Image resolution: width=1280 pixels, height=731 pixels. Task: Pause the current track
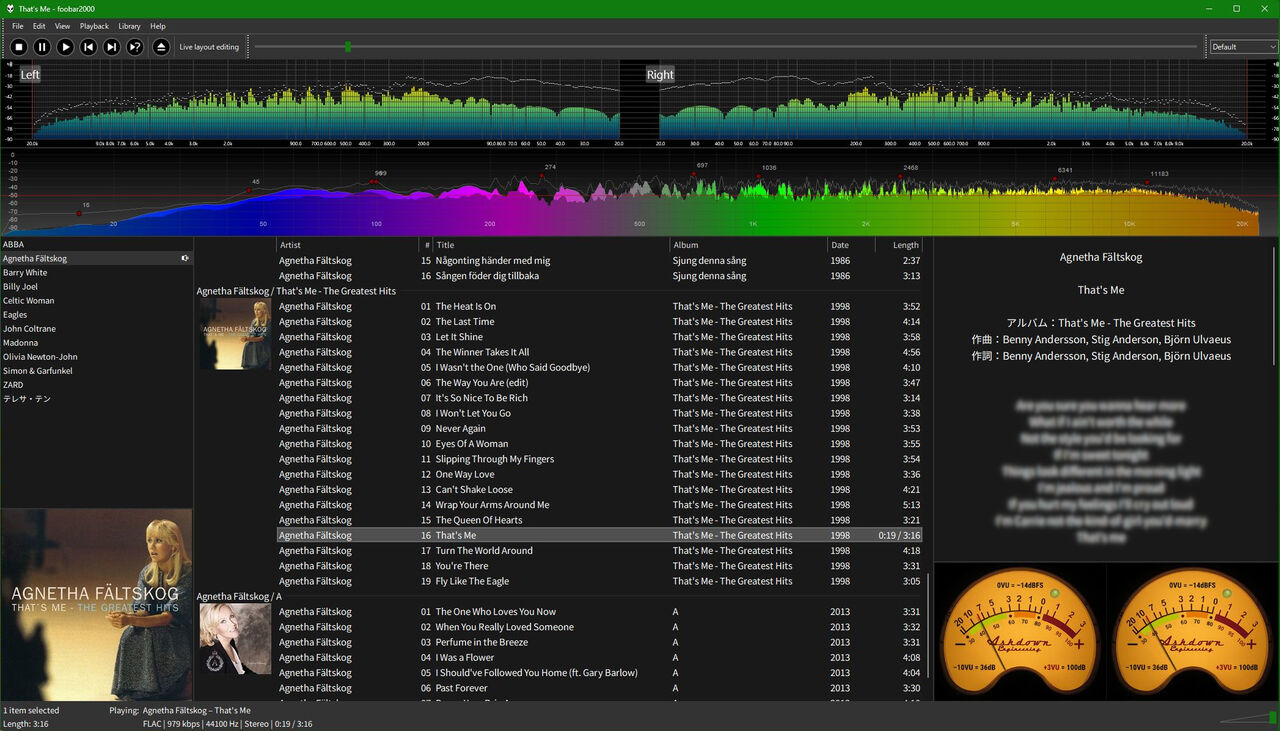tap(42, 46)
